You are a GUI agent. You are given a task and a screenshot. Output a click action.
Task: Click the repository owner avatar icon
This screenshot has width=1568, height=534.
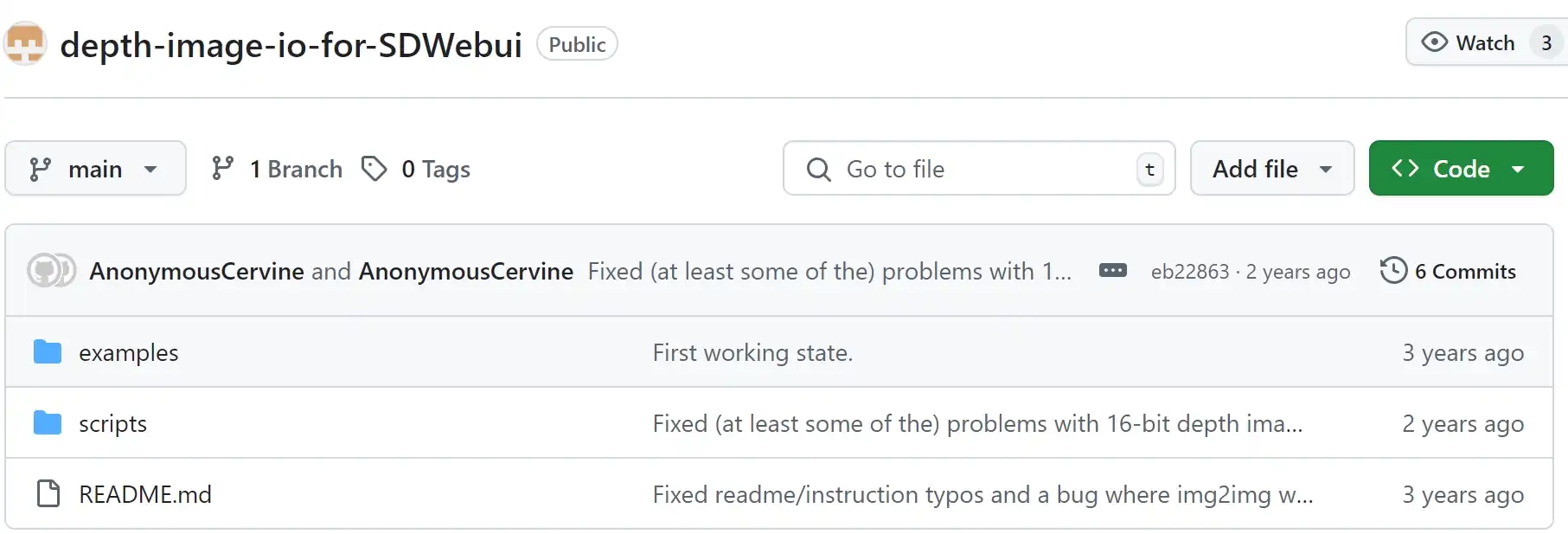(25, 43)
